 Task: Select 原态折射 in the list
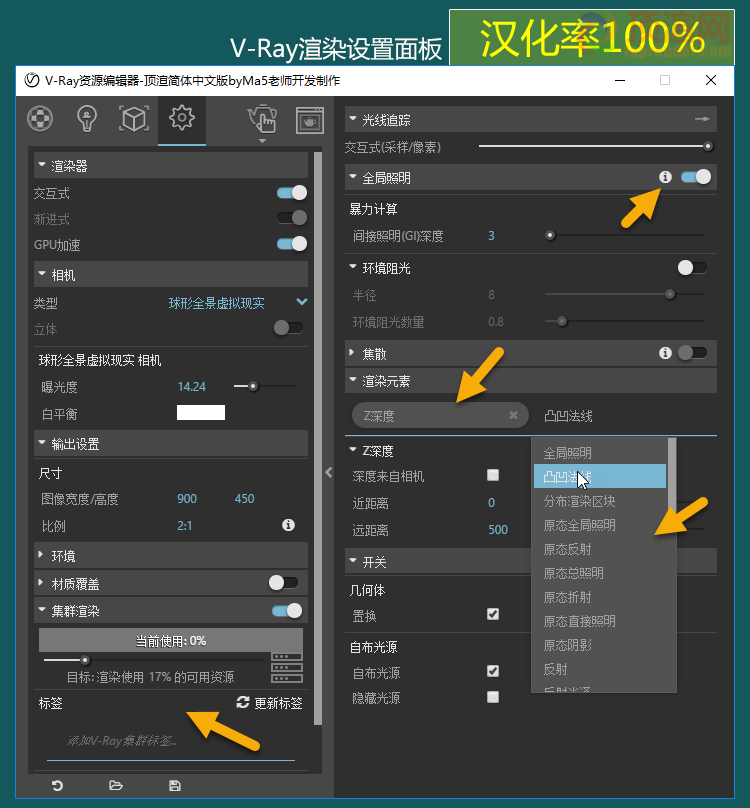600,597
